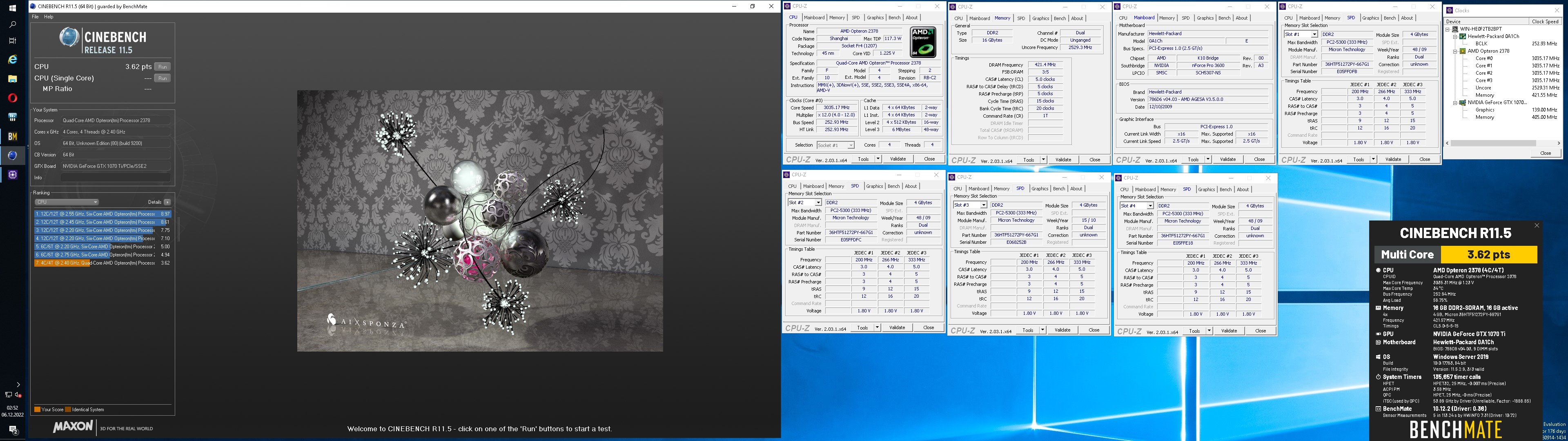Open Task View in the taskbar
1568x441 pixels.
pyautogui.click(x=12, y=41)
